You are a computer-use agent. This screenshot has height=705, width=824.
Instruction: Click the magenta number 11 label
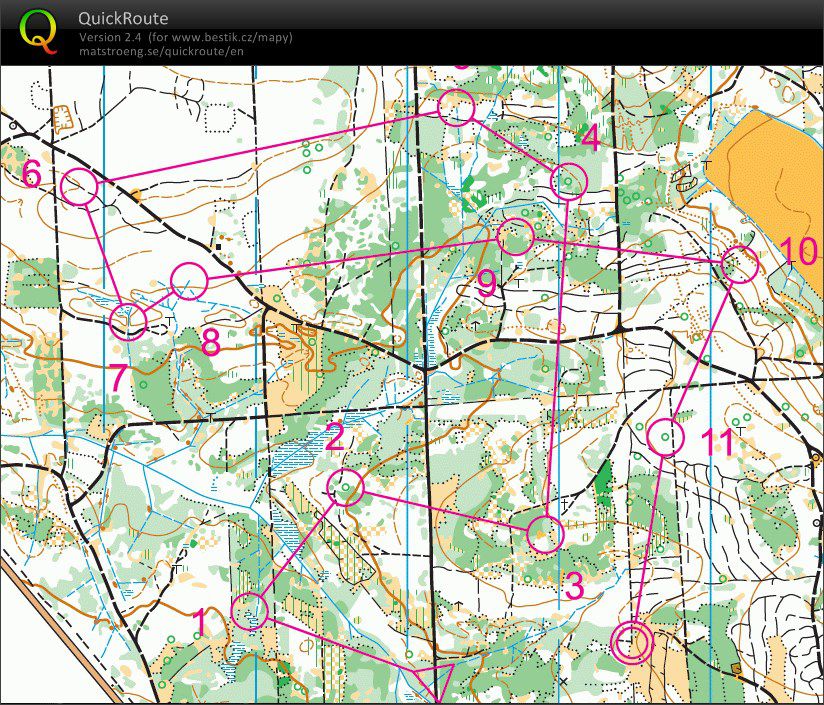[x=718, y=442]
